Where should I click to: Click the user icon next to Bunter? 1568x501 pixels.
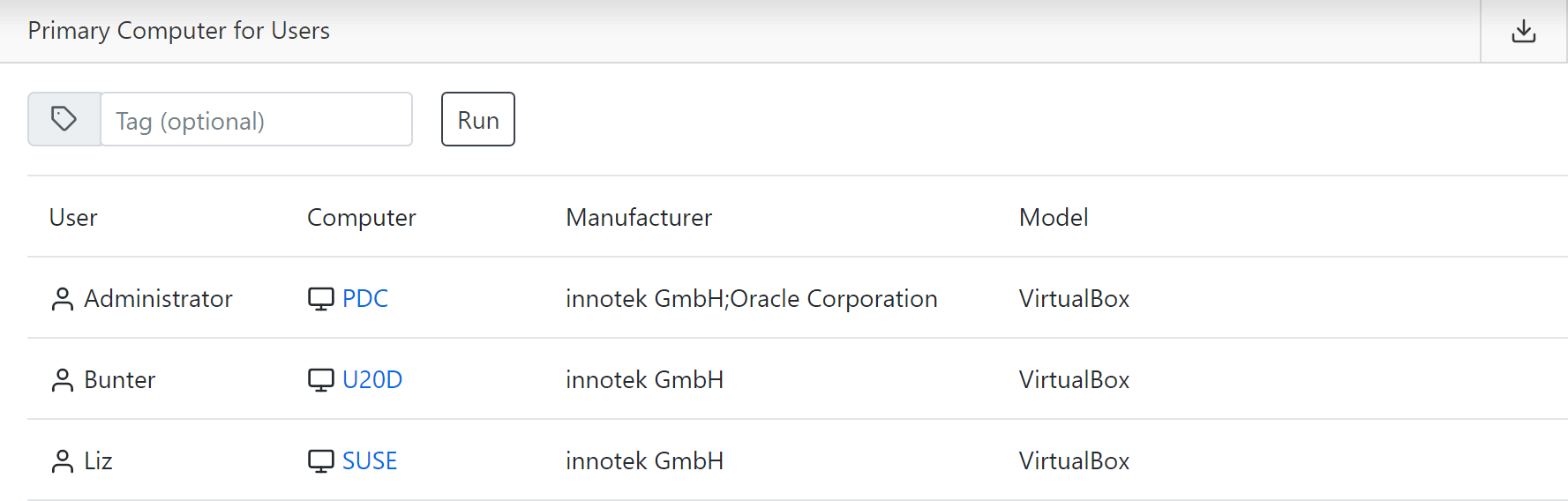pyautogui.click(x=63, y=380)
